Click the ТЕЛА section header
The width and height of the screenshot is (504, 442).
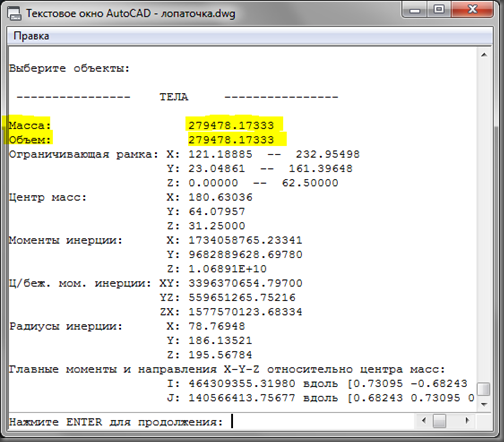pyautogui.click(x=173, y=97)
